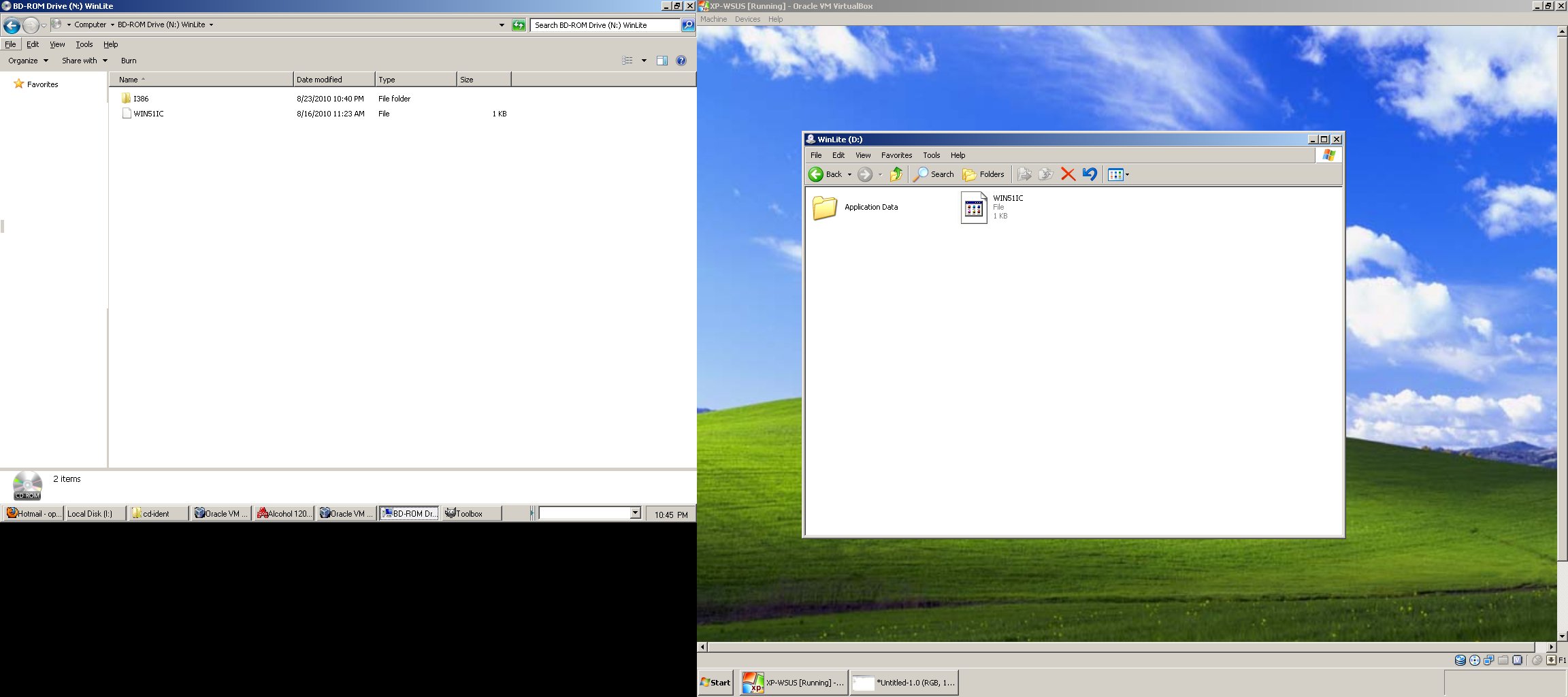1568x697 pixels.
Task: Click green Back button in WinLite (D:)
Action: point(825,174)
